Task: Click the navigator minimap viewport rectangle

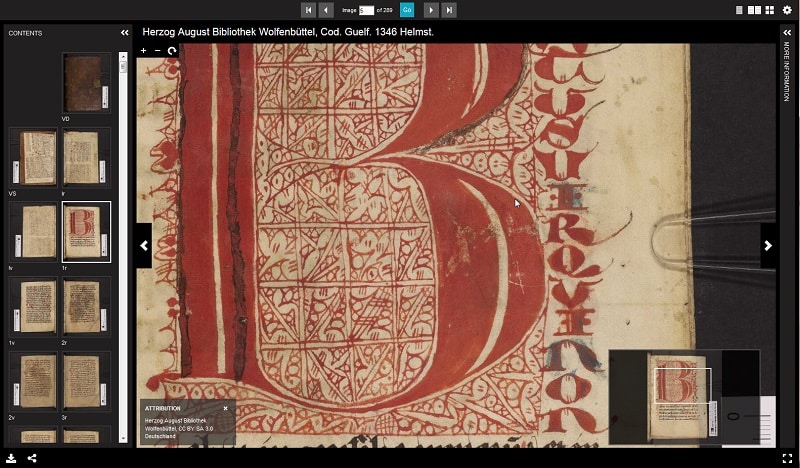Action: point(683,385)
